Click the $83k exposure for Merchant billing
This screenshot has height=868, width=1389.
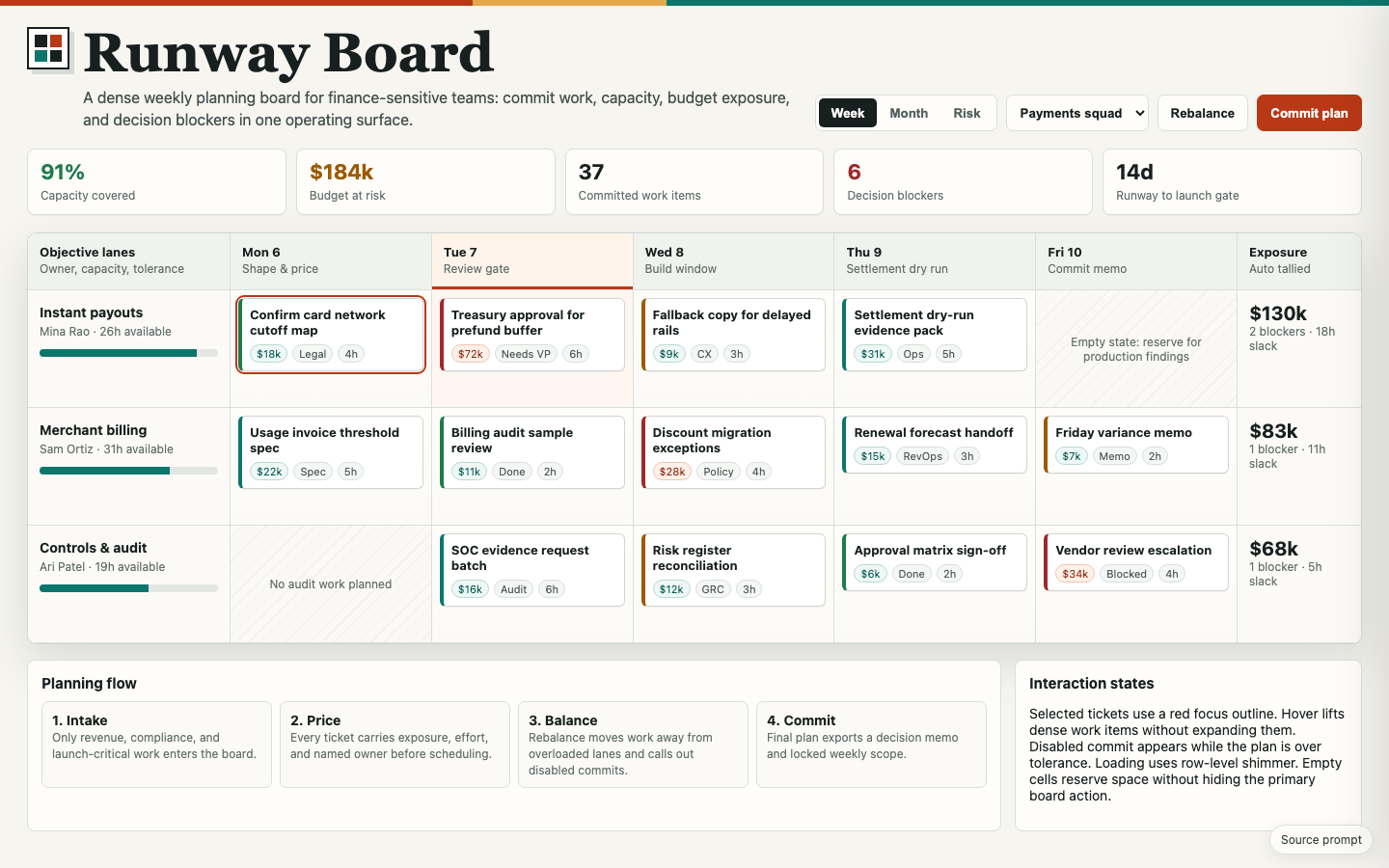click(x=1273, y=431)
